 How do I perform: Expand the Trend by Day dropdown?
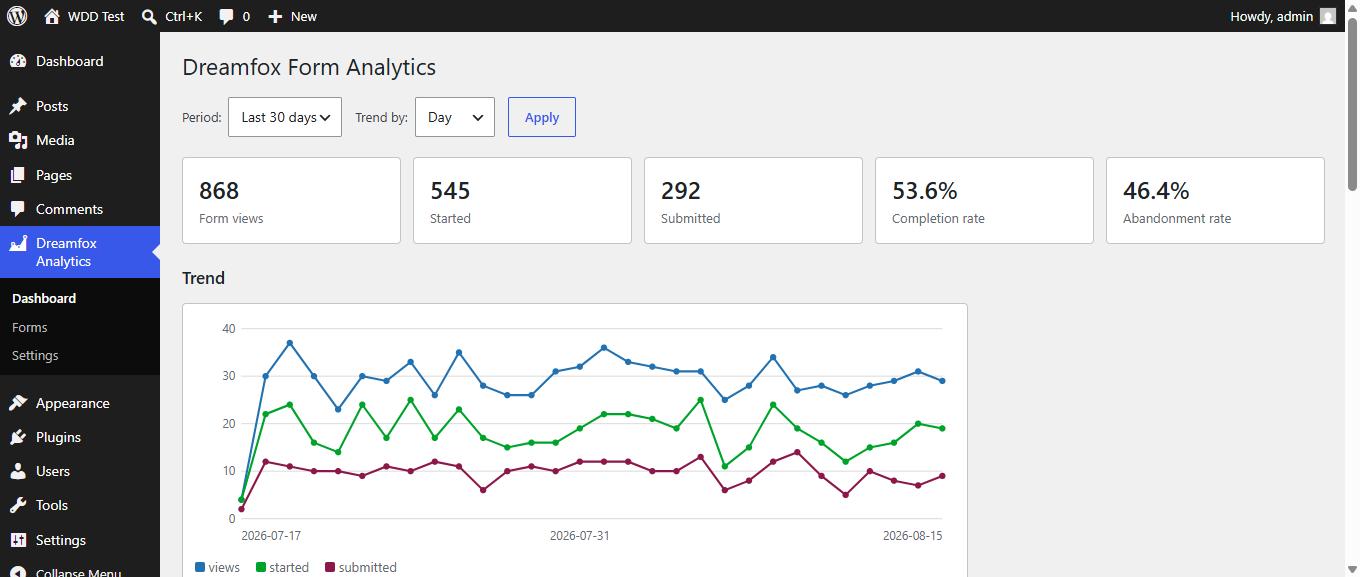455,117
